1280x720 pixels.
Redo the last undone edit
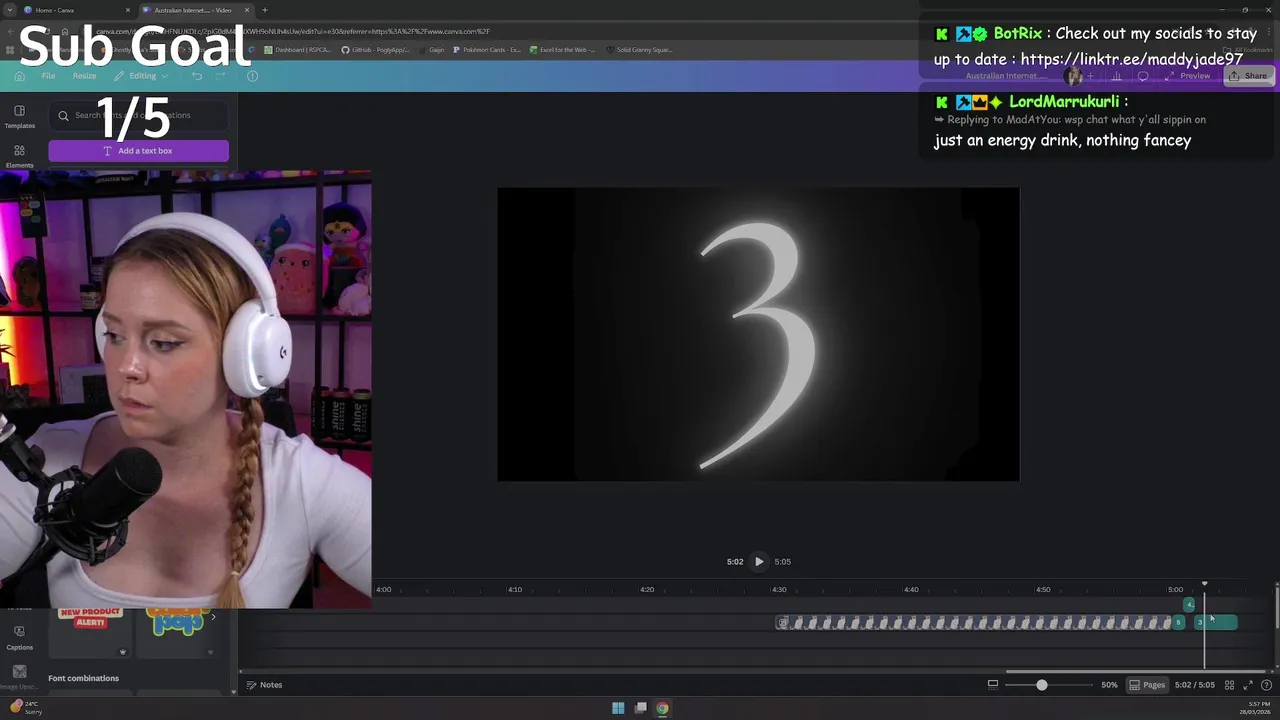pyautogui.click(x=221, y=76)
